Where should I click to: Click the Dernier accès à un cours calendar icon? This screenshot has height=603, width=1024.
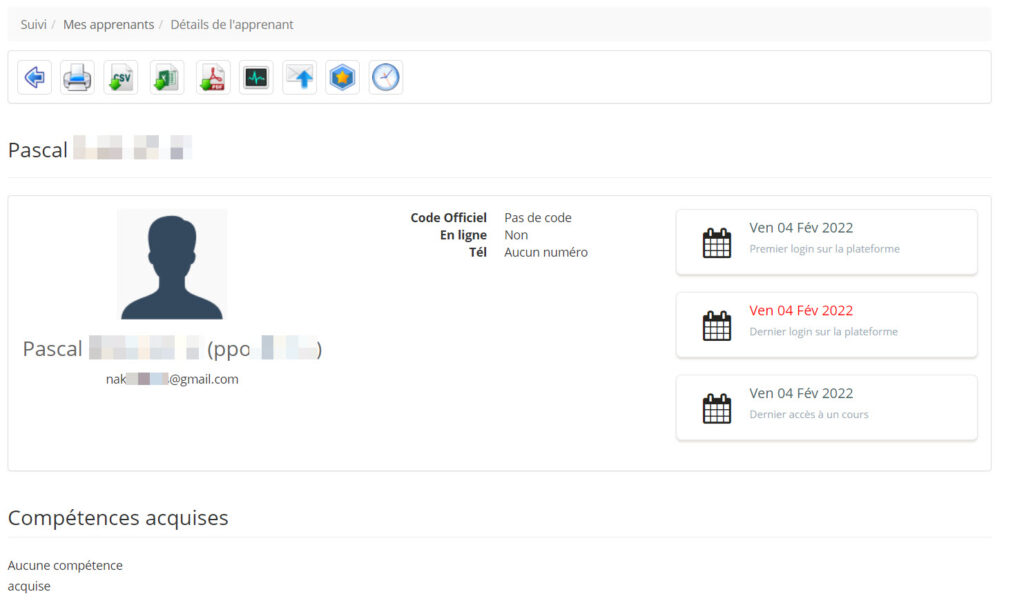(x=716, y=408)
